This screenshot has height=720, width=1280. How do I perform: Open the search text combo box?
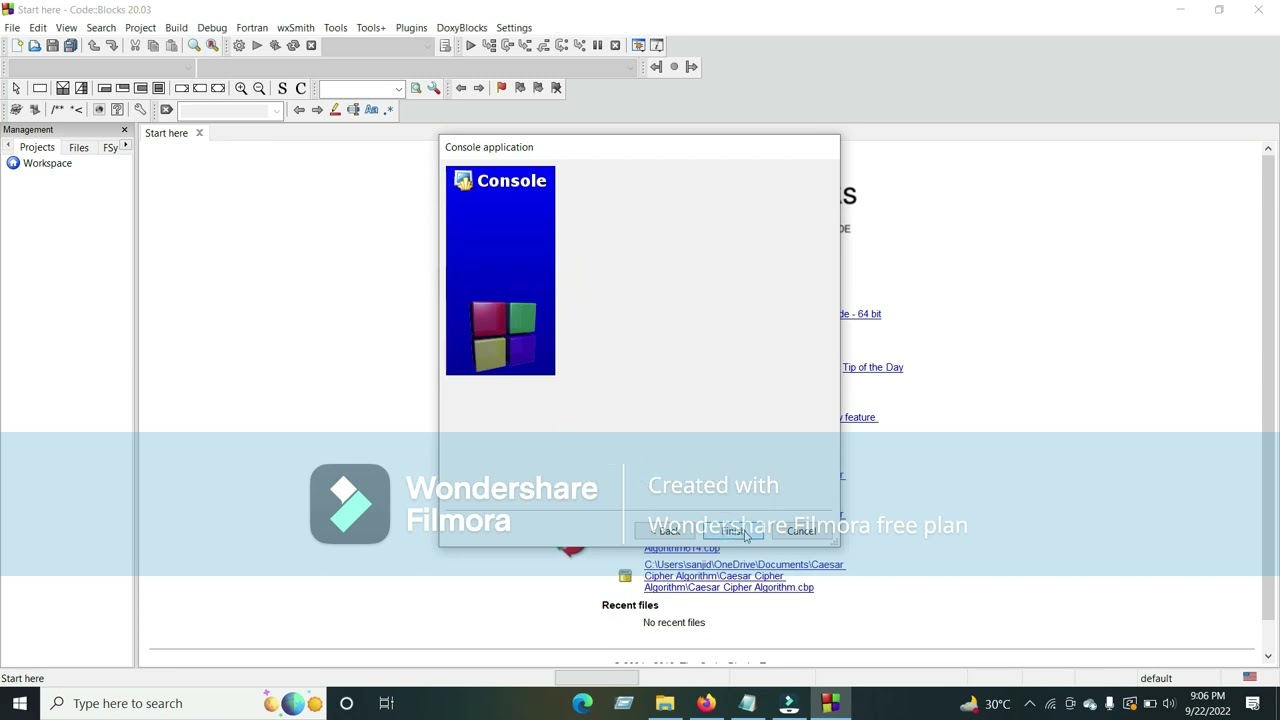pyautogui.click(x=362, y=89)
